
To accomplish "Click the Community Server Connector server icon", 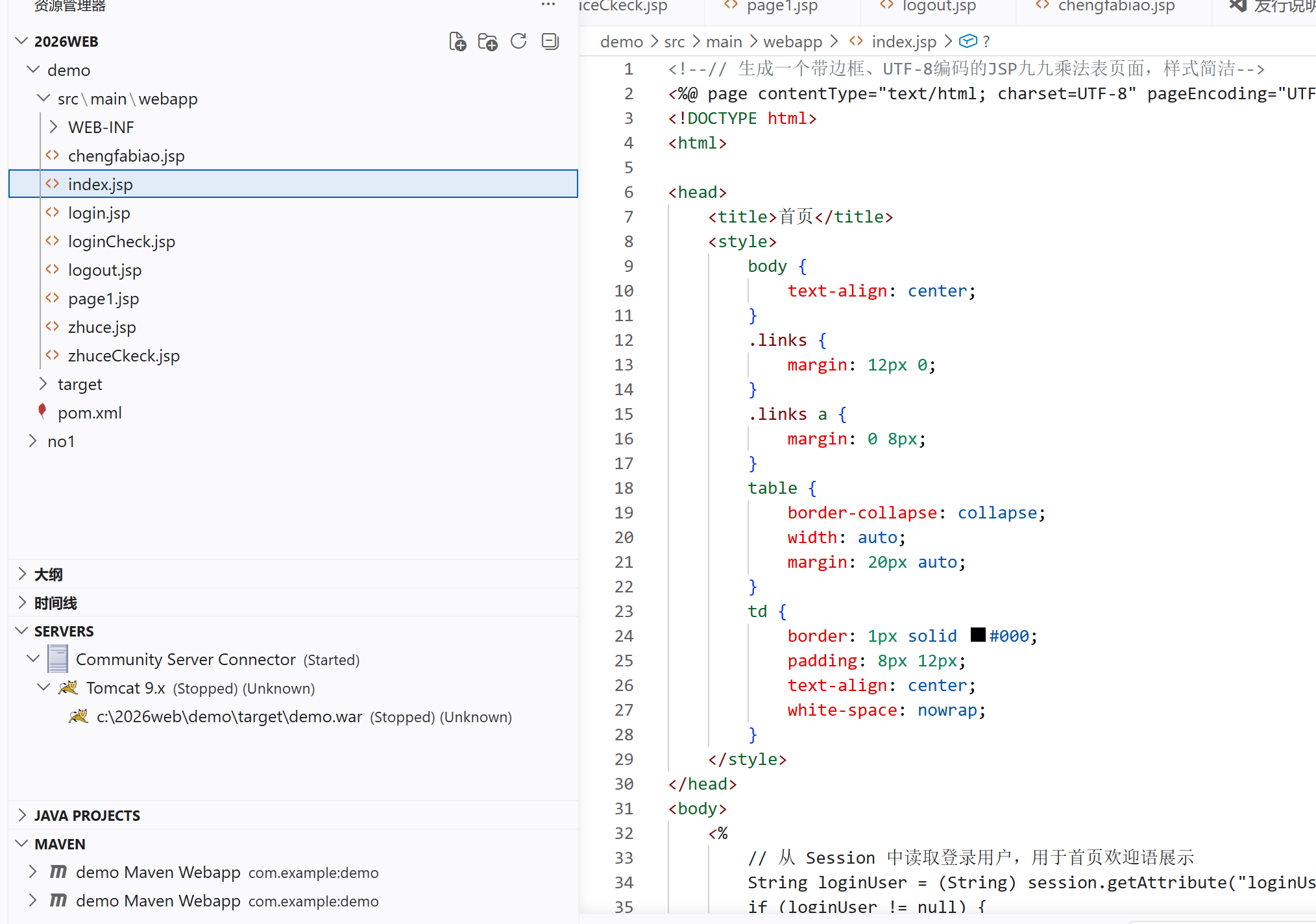I will coord(58,659).
